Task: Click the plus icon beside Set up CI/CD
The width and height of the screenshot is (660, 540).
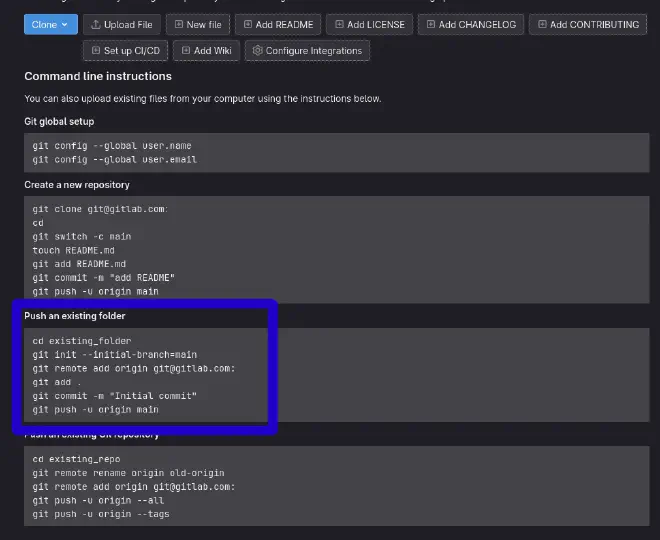Action: pyautogui.click(x=96, y=51)
